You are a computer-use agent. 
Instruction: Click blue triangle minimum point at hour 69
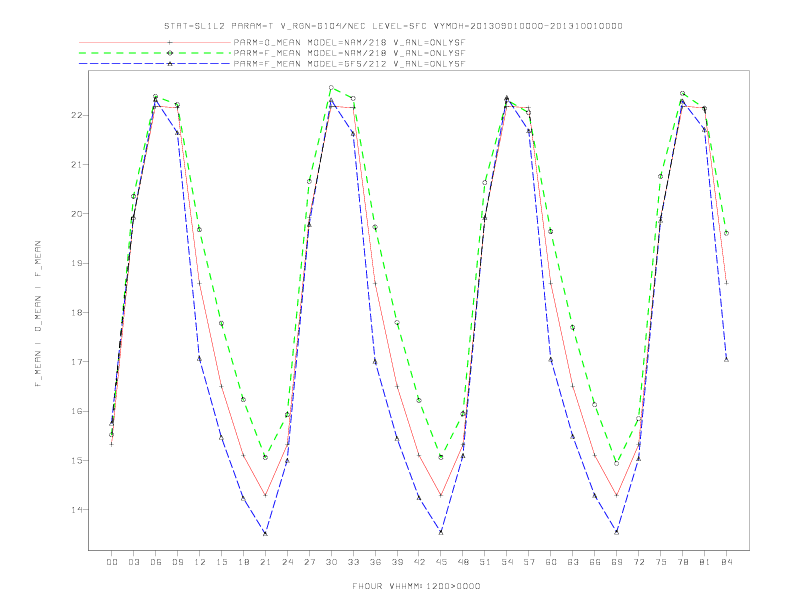click(617, 532)
